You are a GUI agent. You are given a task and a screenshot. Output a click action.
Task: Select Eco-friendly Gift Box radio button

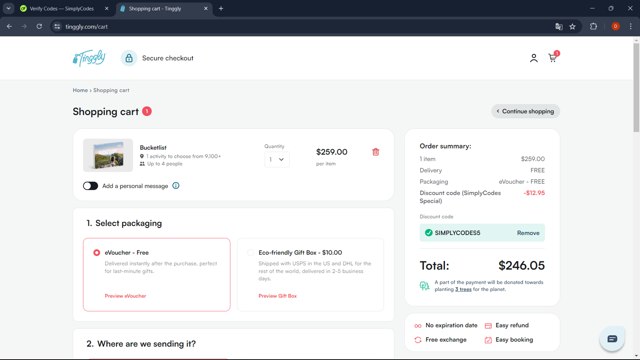coord(250,253)
